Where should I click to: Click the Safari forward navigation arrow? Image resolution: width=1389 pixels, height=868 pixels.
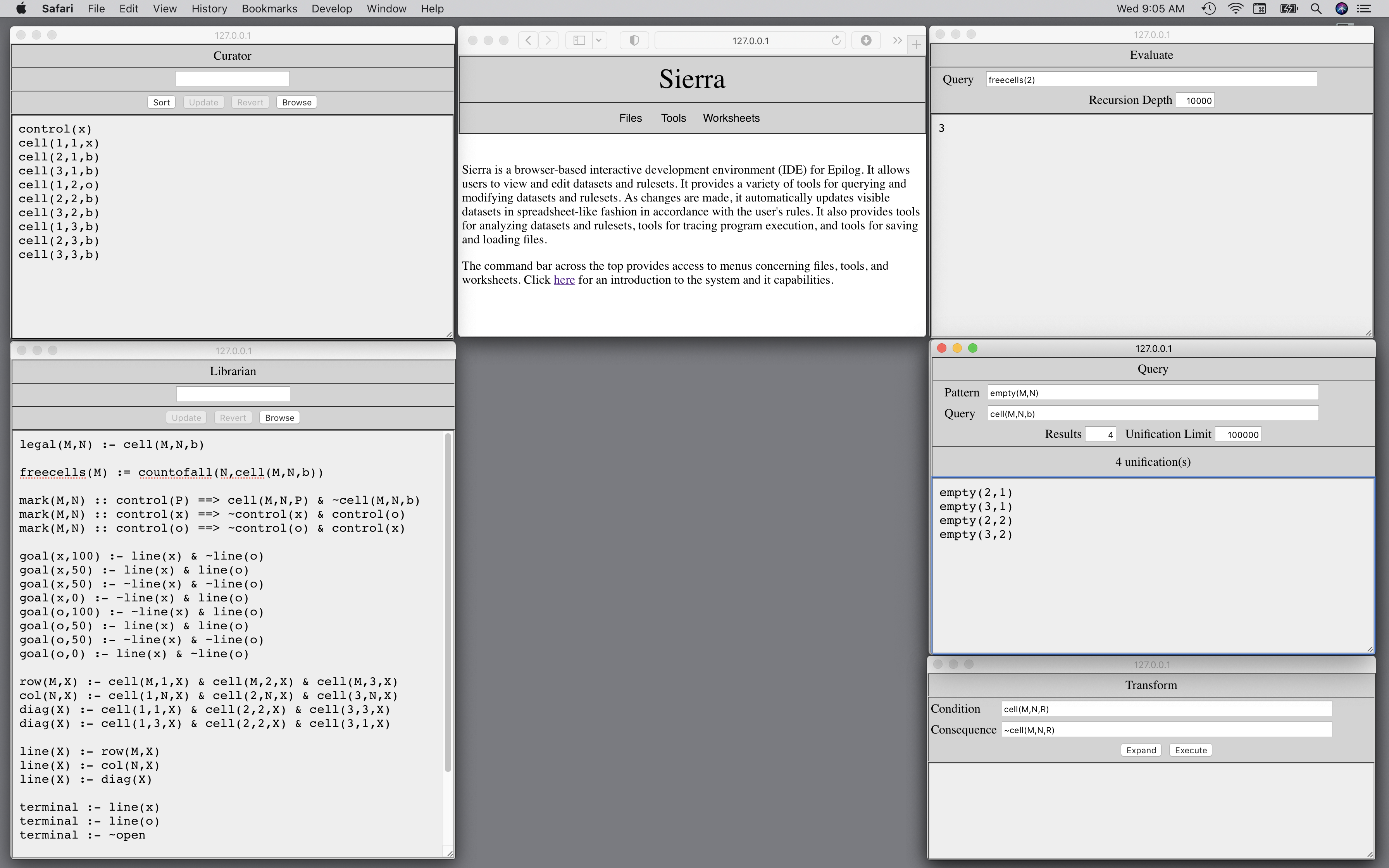pyautogui.click(x=549, y=40)
